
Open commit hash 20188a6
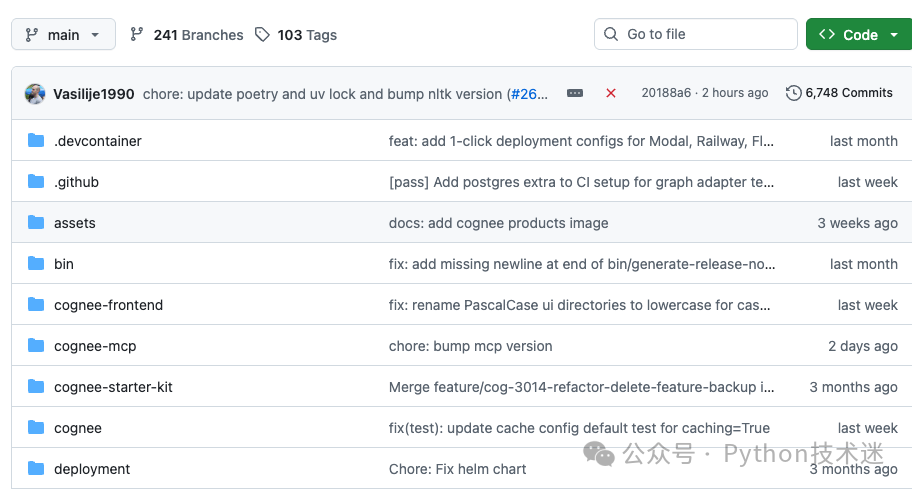666,93
